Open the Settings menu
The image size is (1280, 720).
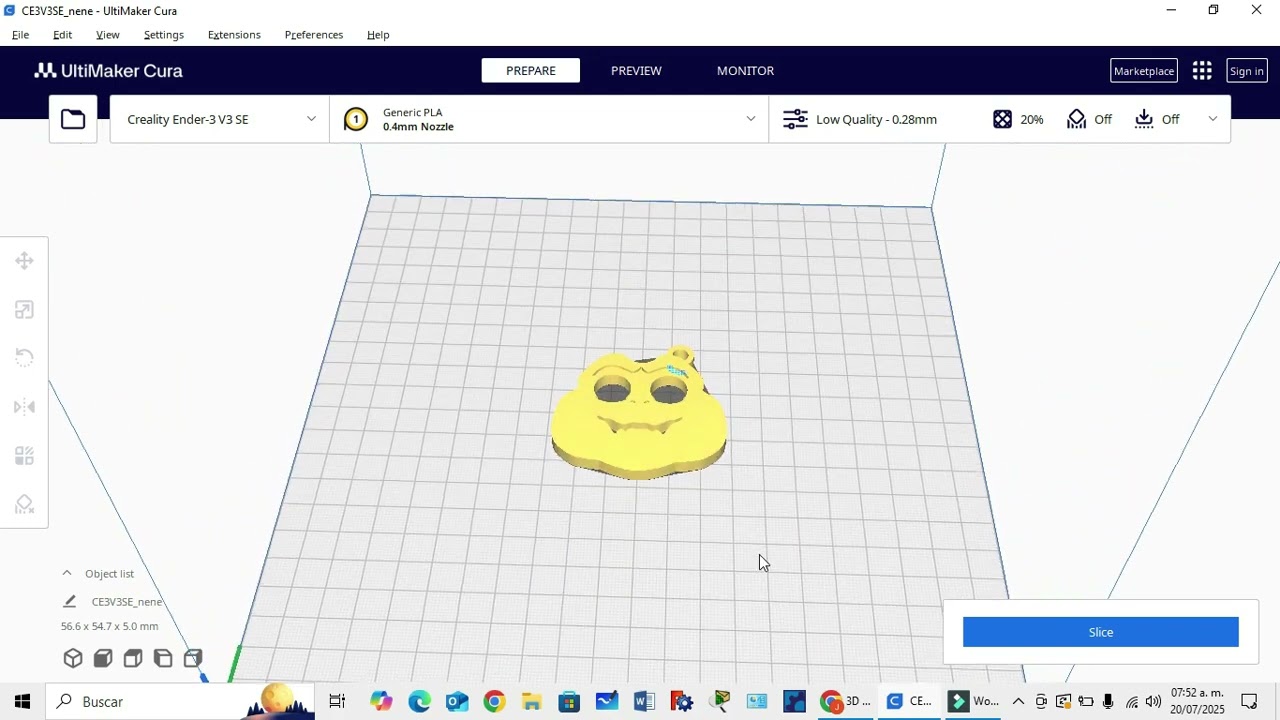point(164,35)
